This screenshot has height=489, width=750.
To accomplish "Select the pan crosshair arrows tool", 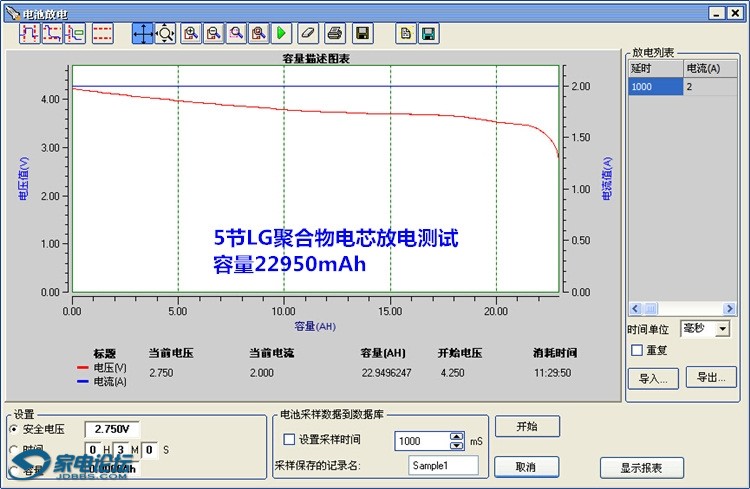I will point(143,33).
